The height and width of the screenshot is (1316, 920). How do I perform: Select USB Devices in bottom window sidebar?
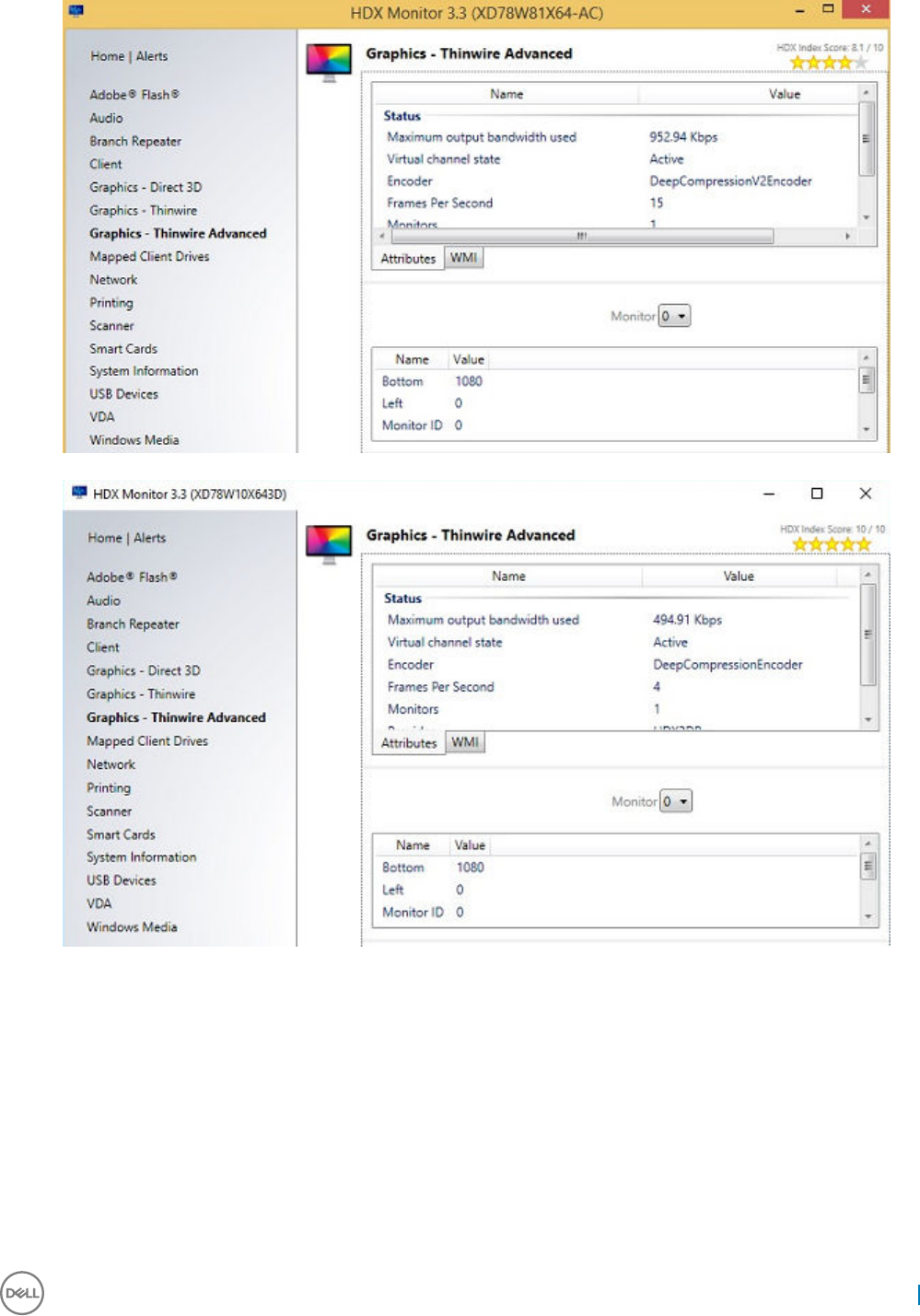click(x=122, y=880)
